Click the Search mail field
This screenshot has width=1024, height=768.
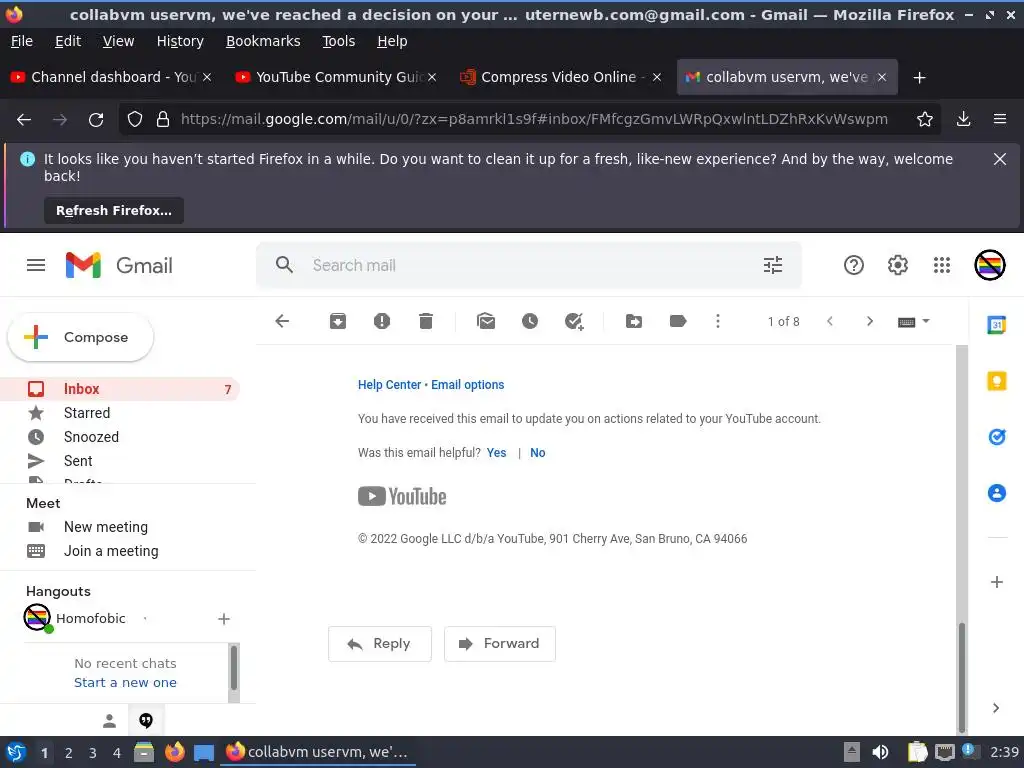pyautogui.click(x=529, y=265)
